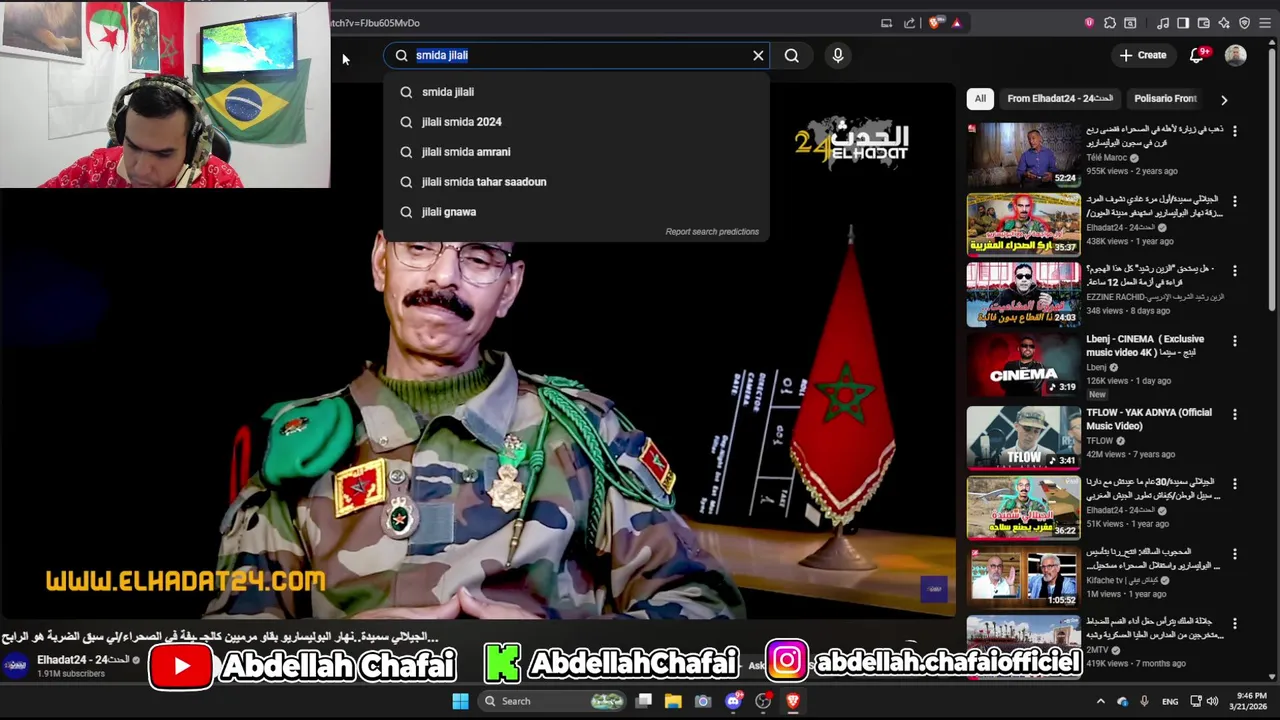Image resolution: width=1280 pixels, height=720 pixels.
Task: Click the share page icon in address bar
Action: (909, 23)
